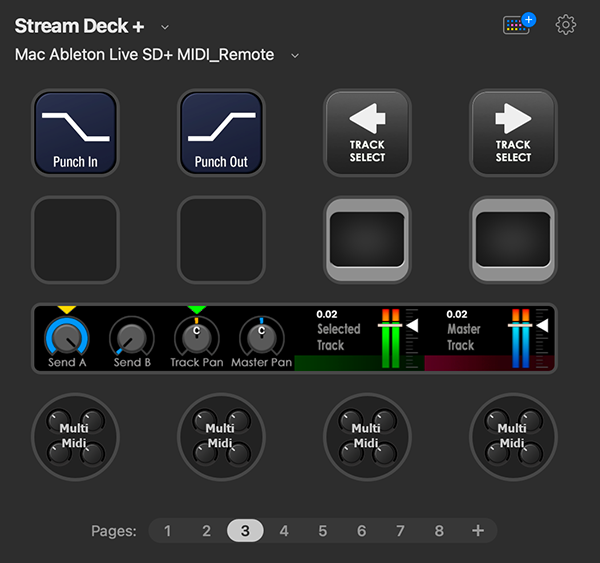
Task: Click the yellow marker above Send A
Action: (x=67, y=310)
